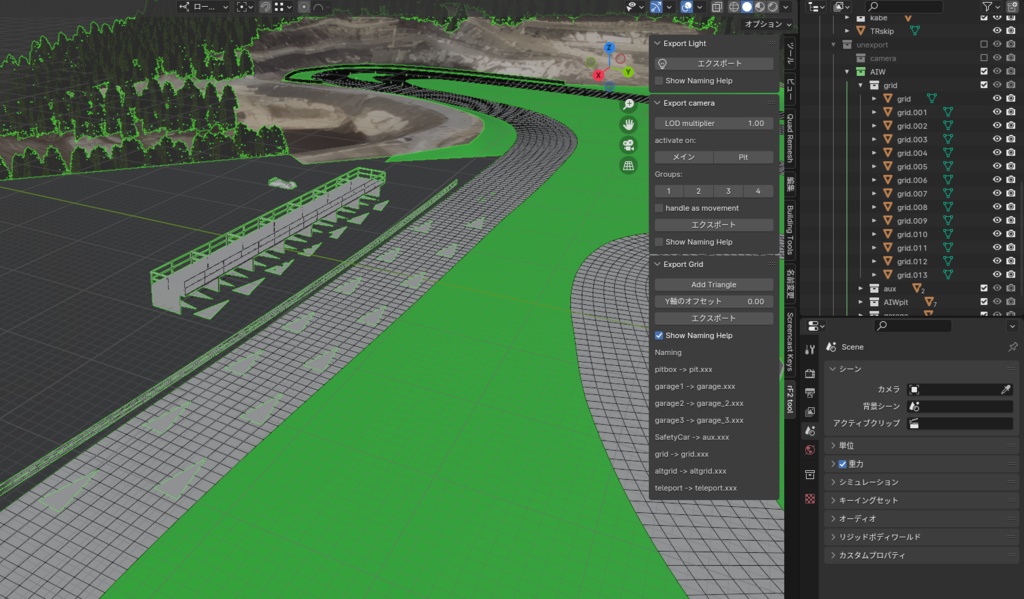Expand 単位 units section
This screenshot has height=599, width=1024.
tap(833, 445)
